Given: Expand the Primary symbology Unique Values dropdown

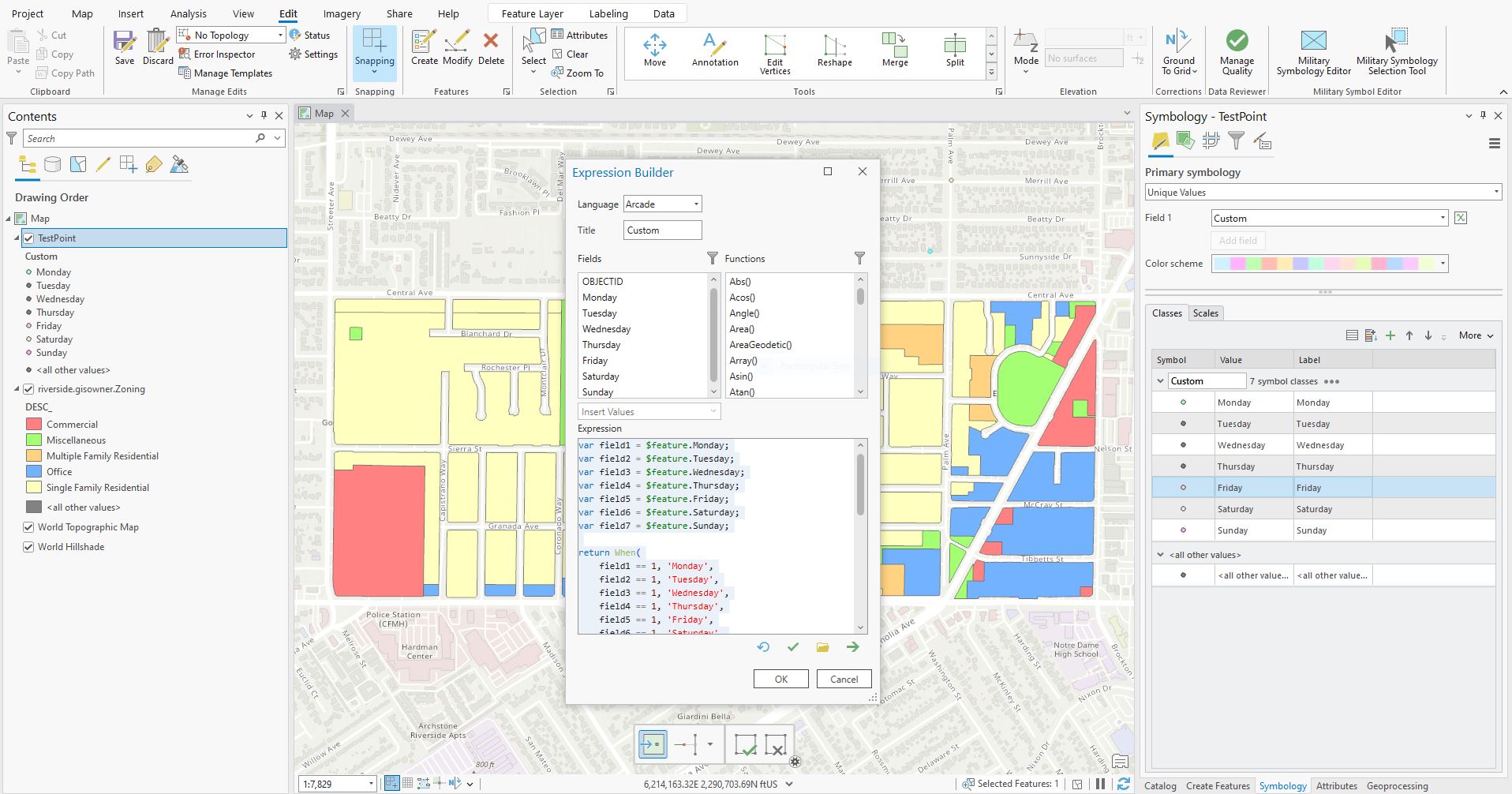Looking at the screenshot, I should tap(1323, 193).
